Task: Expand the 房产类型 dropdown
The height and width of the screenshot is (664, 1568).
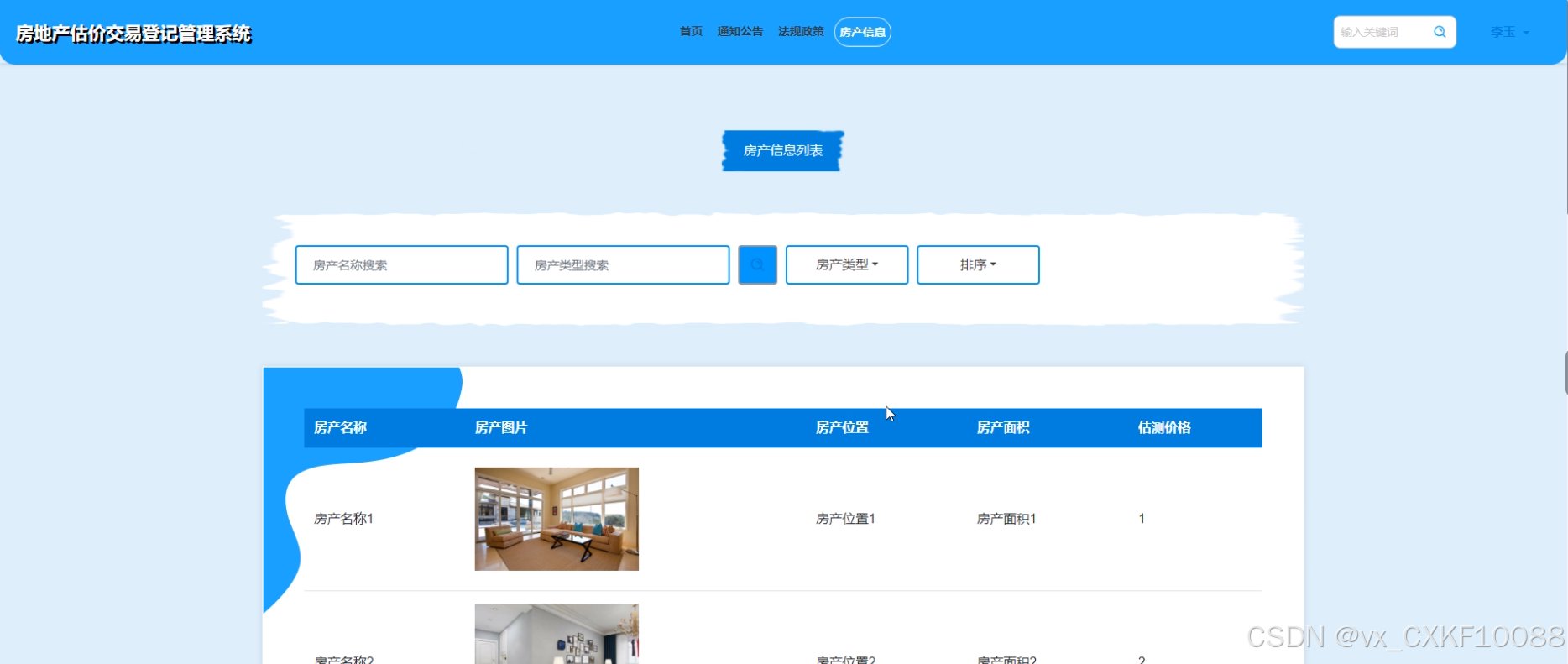Action: click(x=847, y=264)
